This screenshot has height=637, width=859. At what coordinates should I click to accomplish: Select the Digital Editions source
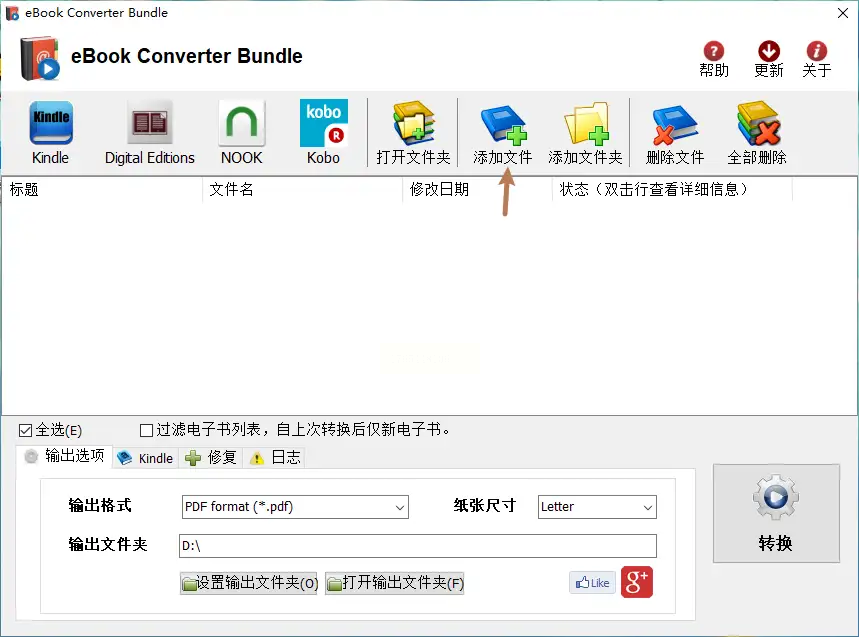[x=150, y=133]
